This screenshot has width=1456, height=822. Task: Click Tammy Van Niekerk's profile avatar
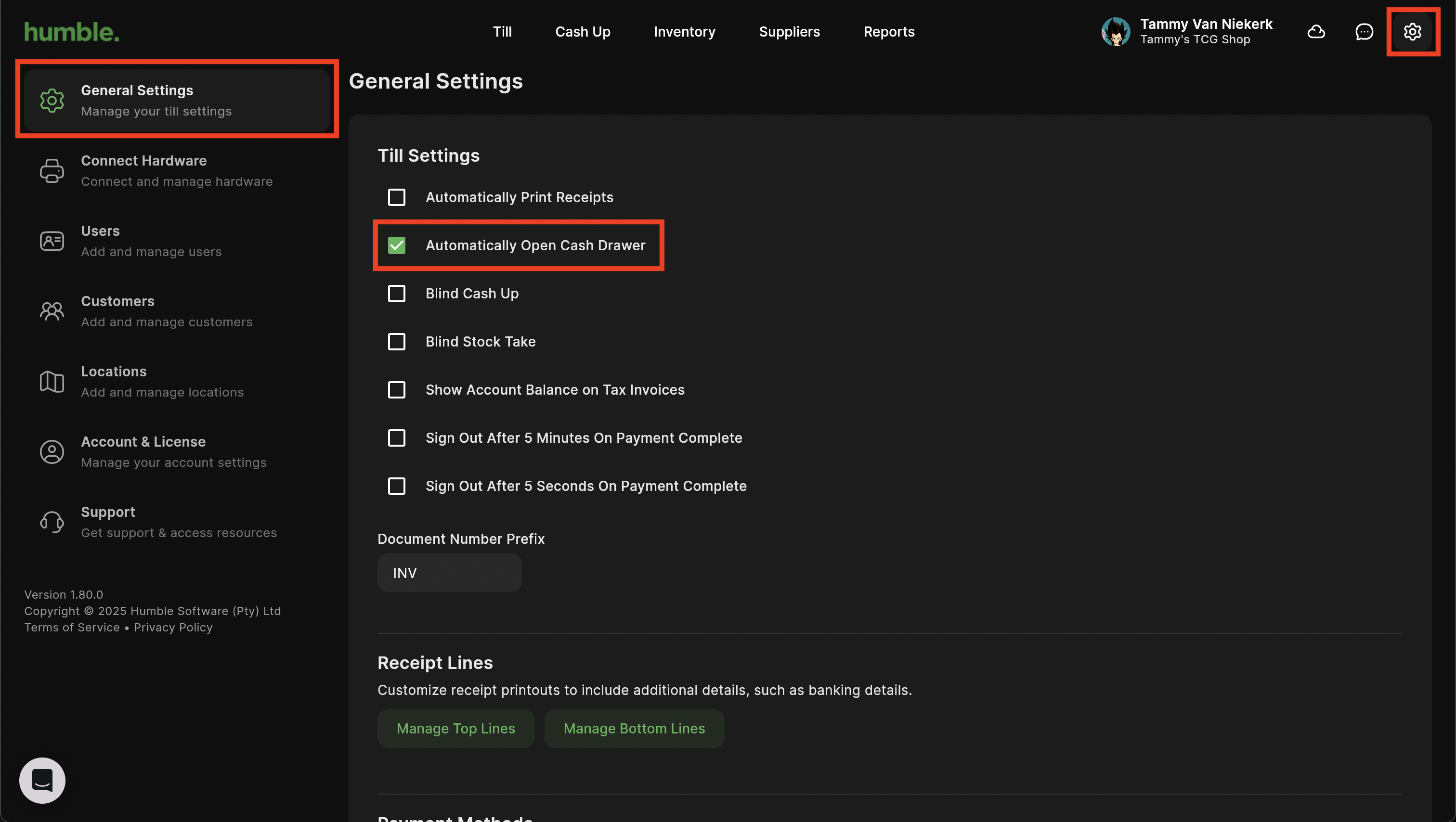(x=1115, y=32)
